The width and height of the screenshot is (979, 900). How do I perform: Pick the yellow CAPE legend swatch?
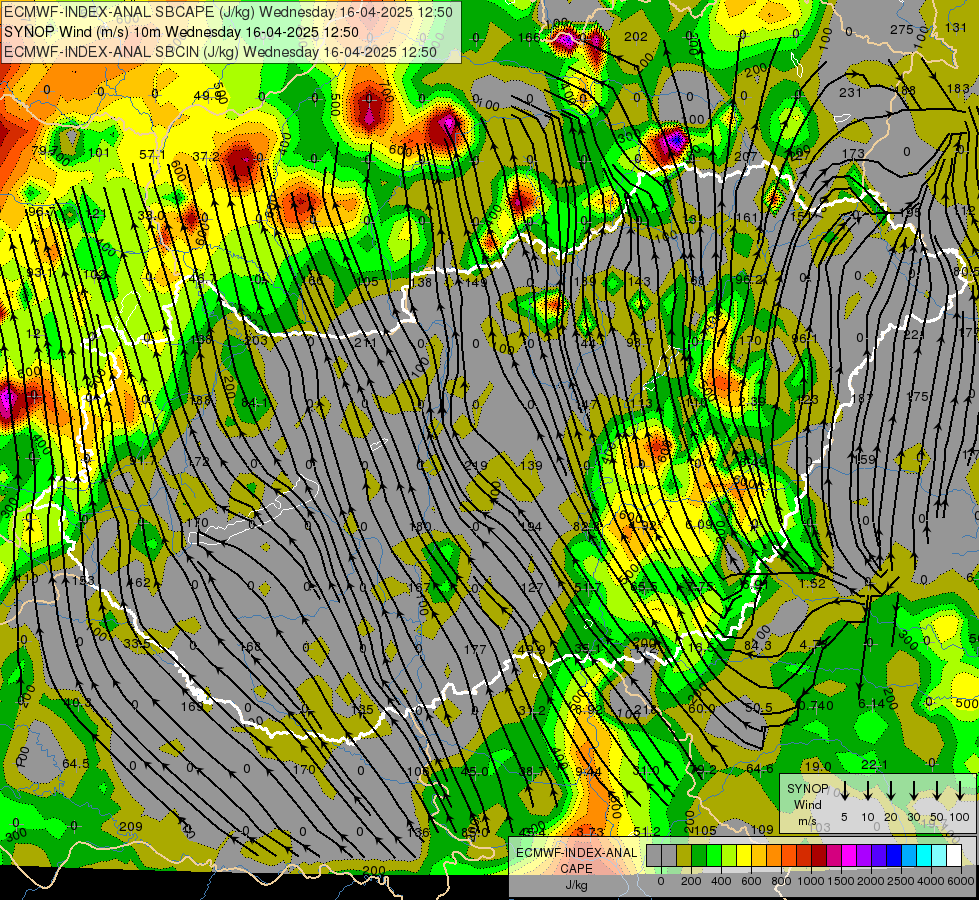point(744,856)
